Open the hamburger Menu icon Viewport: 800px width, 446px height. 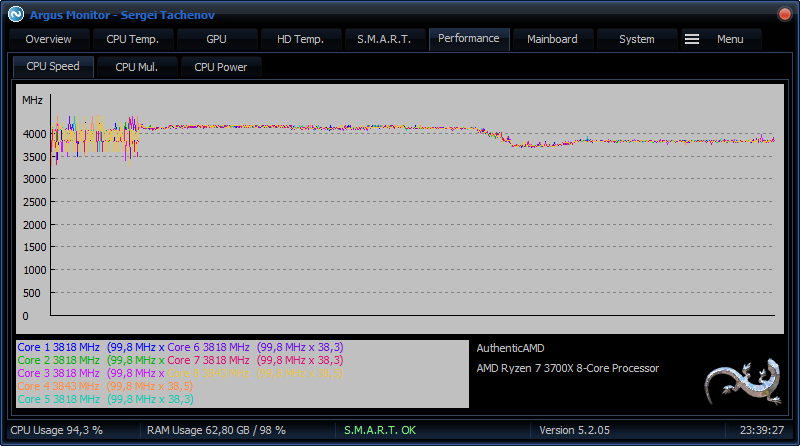[692, 39]
